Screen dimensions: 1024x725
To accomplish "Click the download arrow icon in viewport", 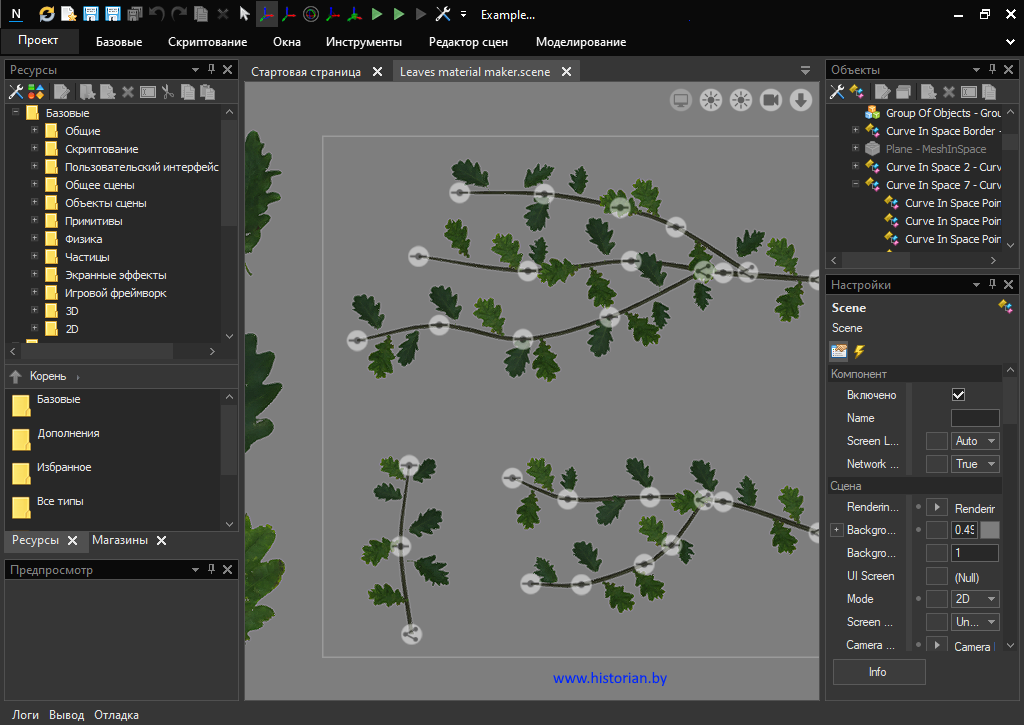I will (x=800, y=100).
